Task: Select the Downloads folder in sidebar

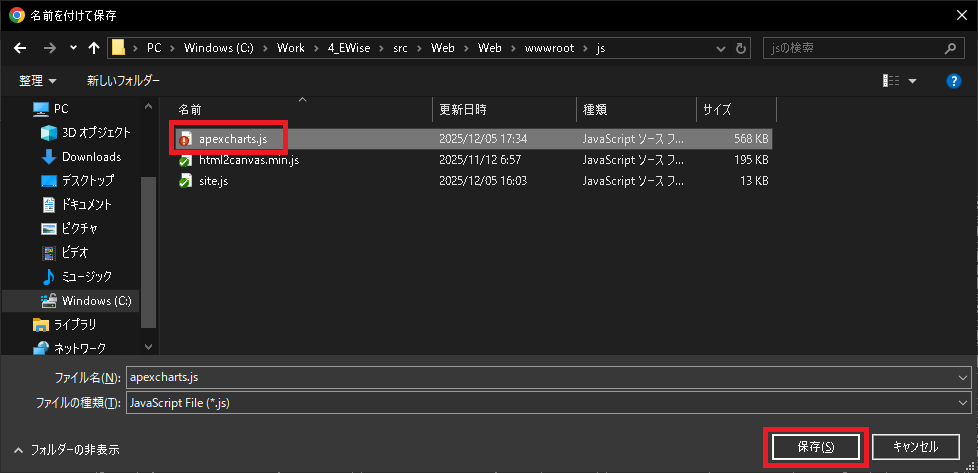Action: pyautogui.click(x=90, y=157)
